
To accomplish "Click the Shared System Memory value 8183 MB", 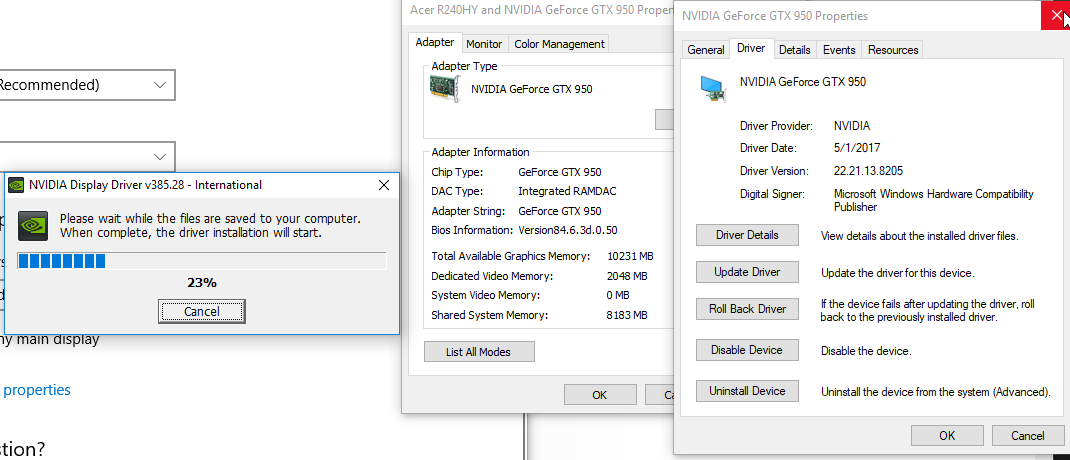I will pos(627,315).
